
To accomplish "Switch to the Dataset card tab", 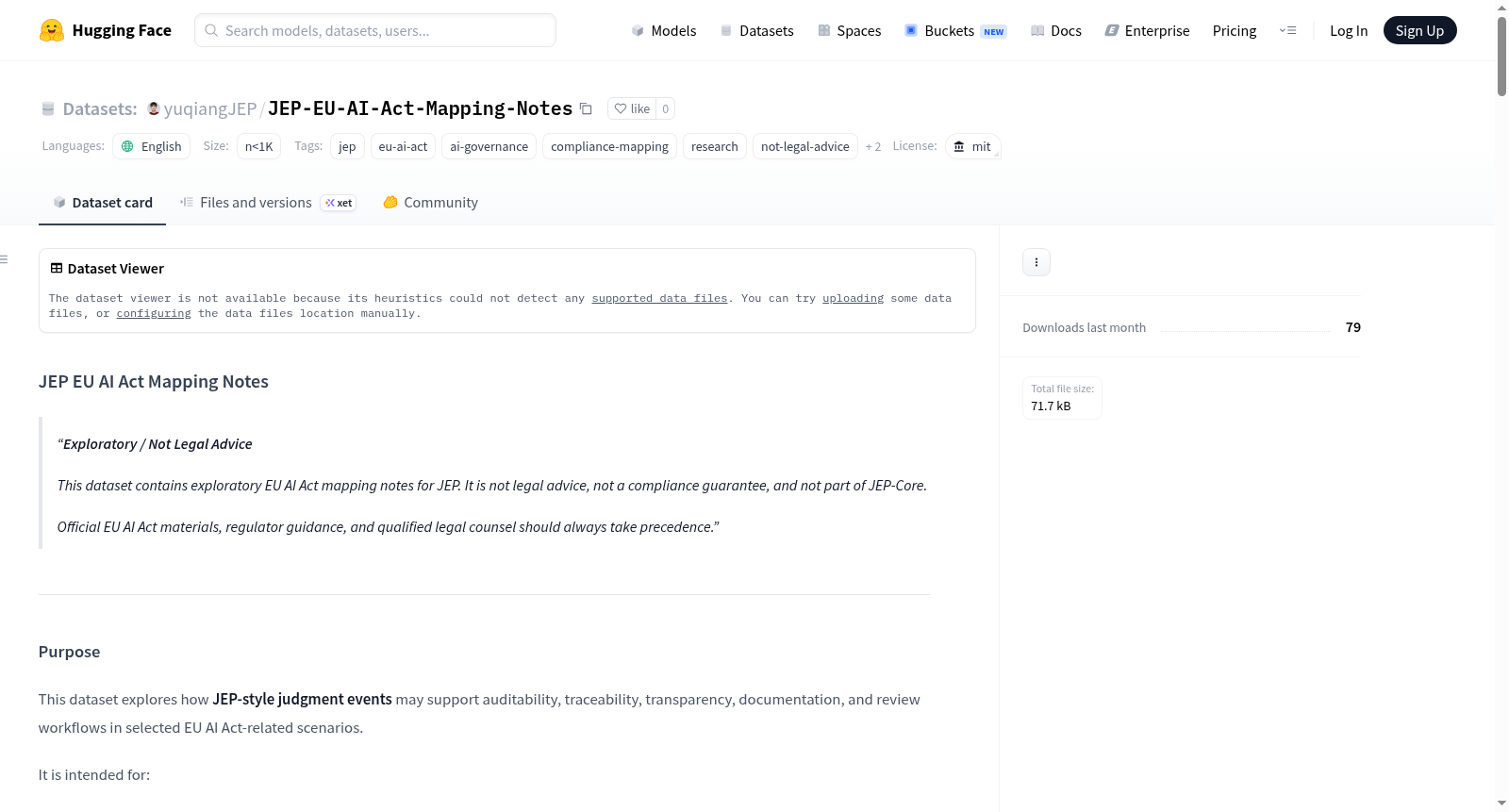I will tap(103, 203).
